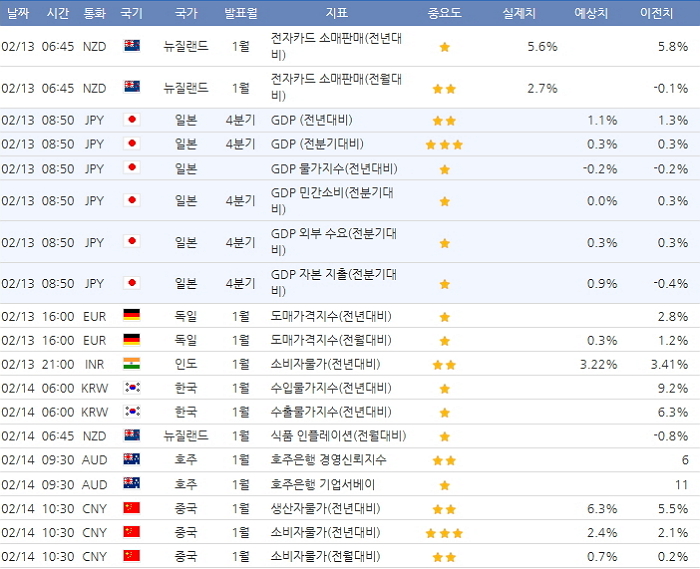Select the 호주은행 경영신뢰지수 indicator
This screenshot has height=569, width=700.
coord(329,460)
